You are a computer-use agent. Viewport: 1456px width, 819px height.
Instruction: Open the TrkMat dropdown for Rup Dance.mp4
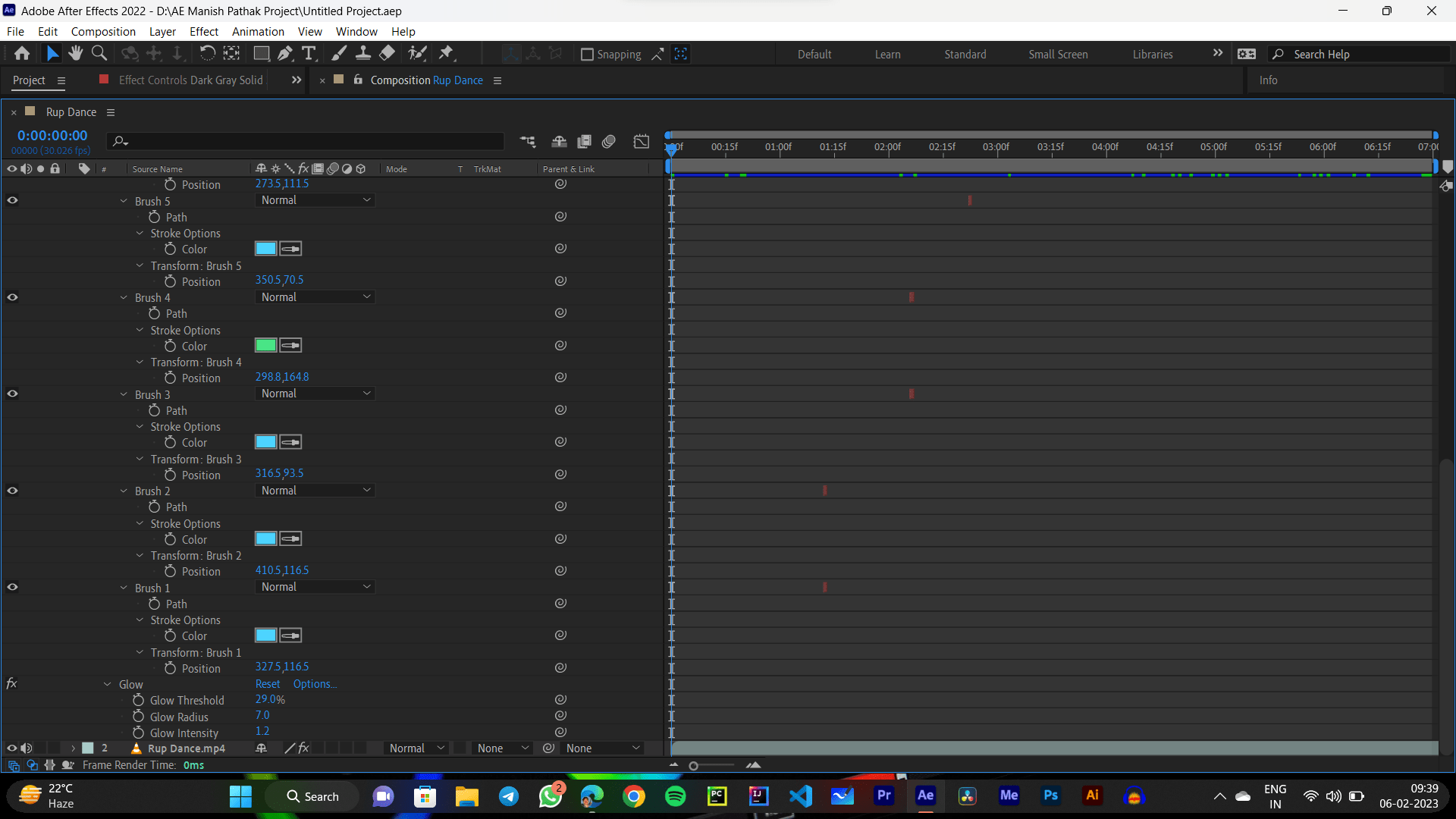pyautogui.click(x=500, y=748)
